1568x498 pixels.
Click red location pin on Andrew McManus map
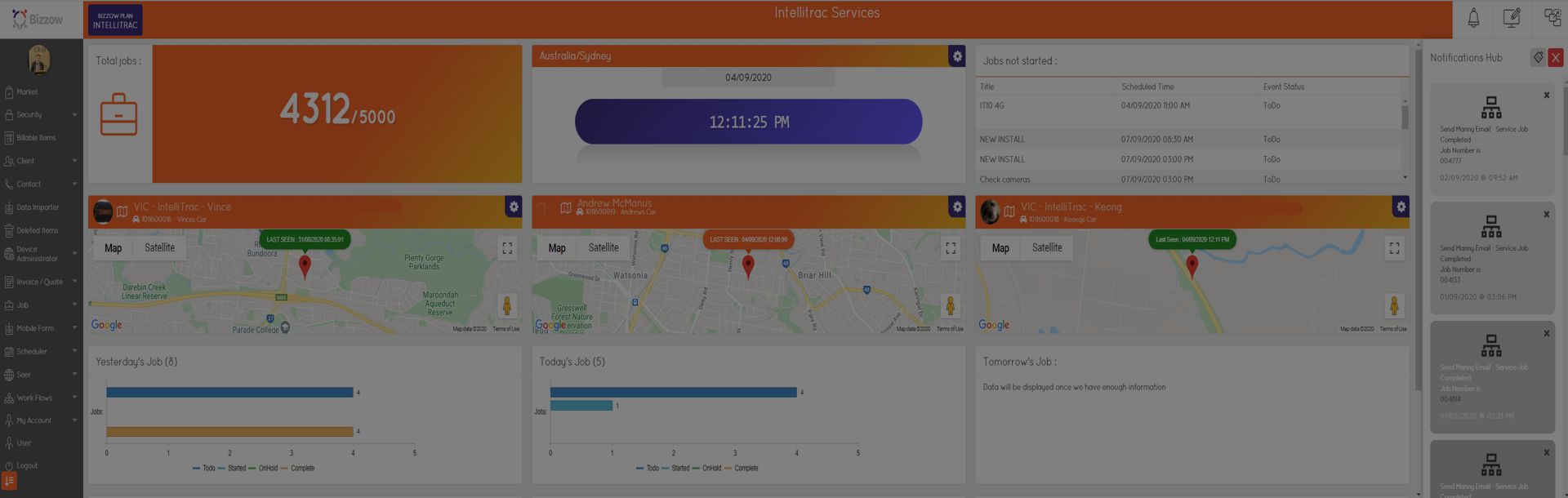(748, 266)
